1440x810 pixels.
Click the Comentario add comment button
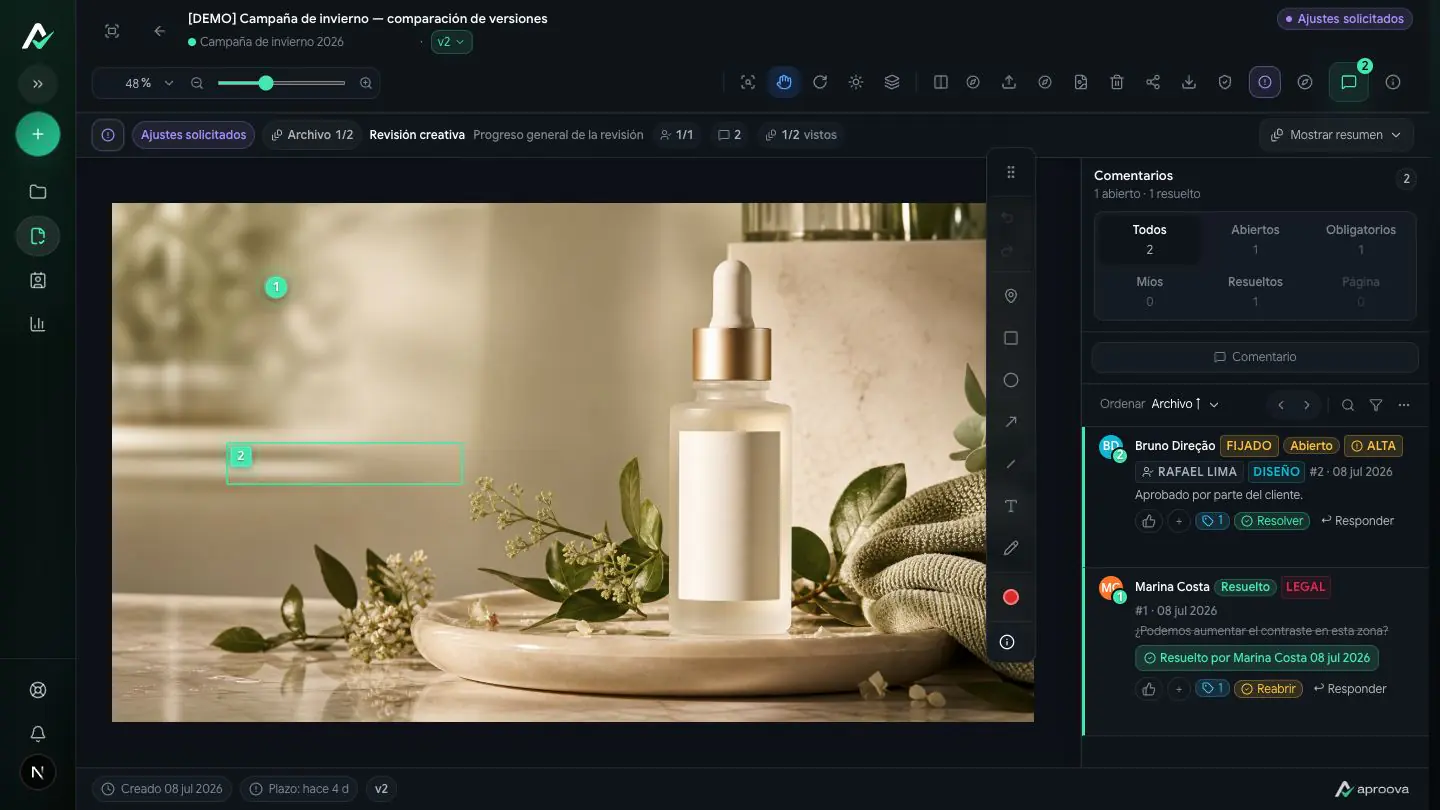point(1255,357)
